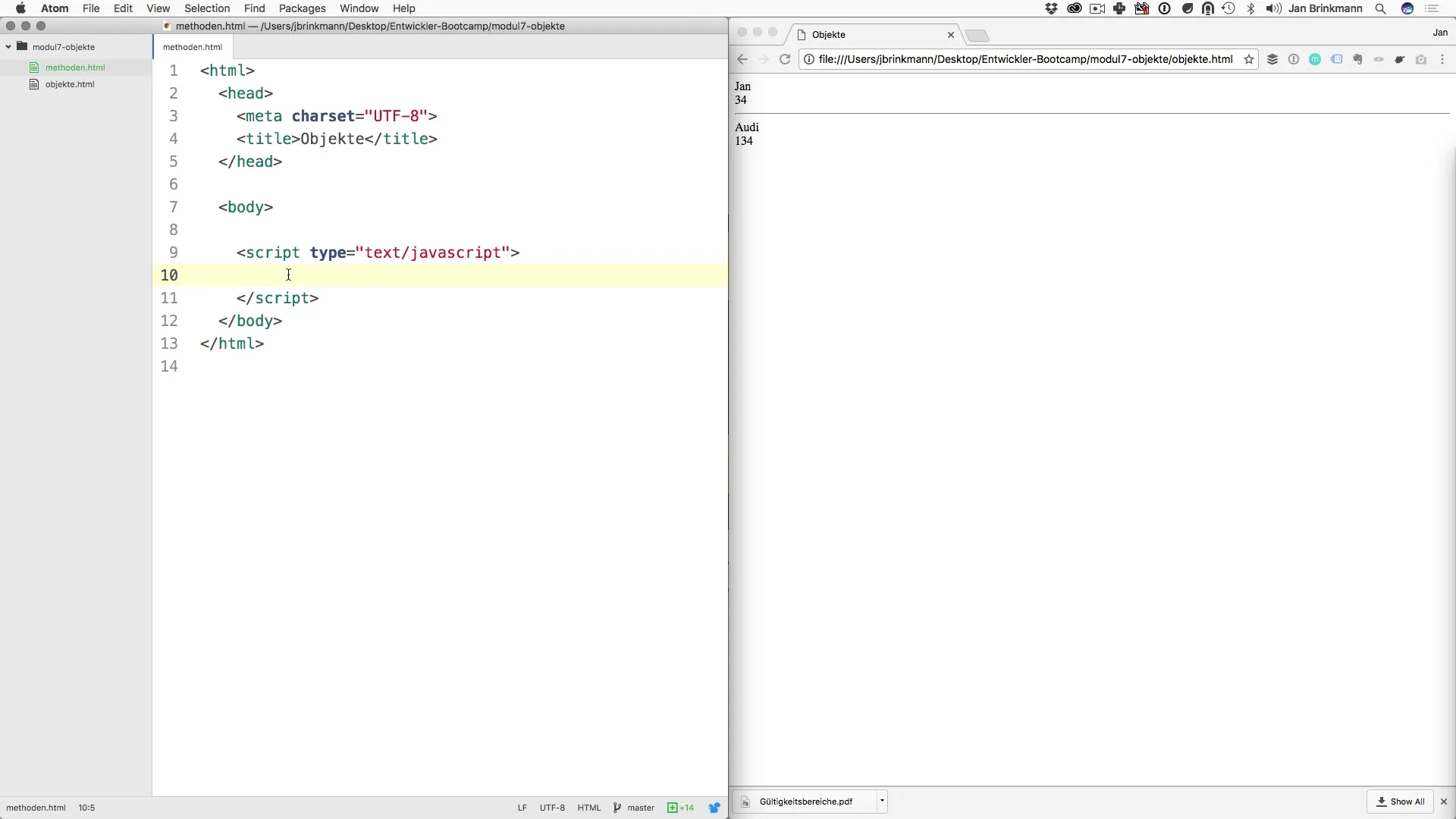
Task: Bookmark this page with the star
Action: 1248,59
